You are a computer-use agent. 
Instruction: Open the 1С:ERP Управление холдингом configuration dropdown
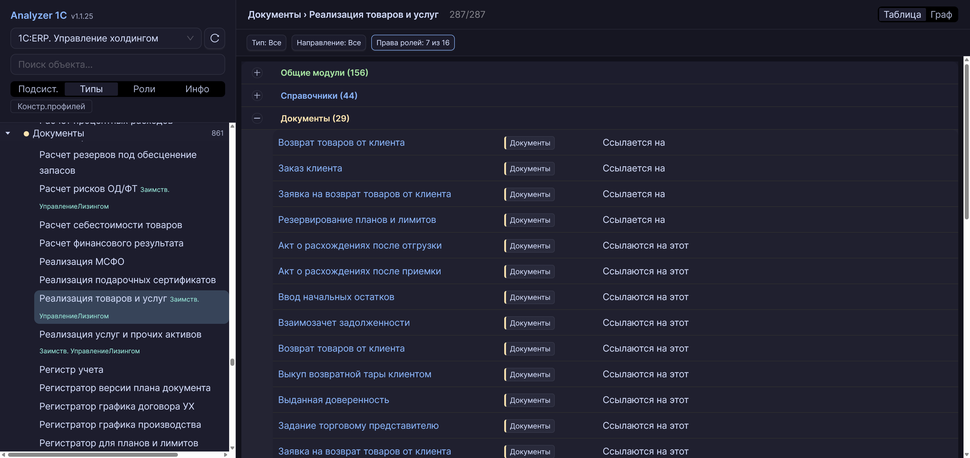[x=104, y=39]
